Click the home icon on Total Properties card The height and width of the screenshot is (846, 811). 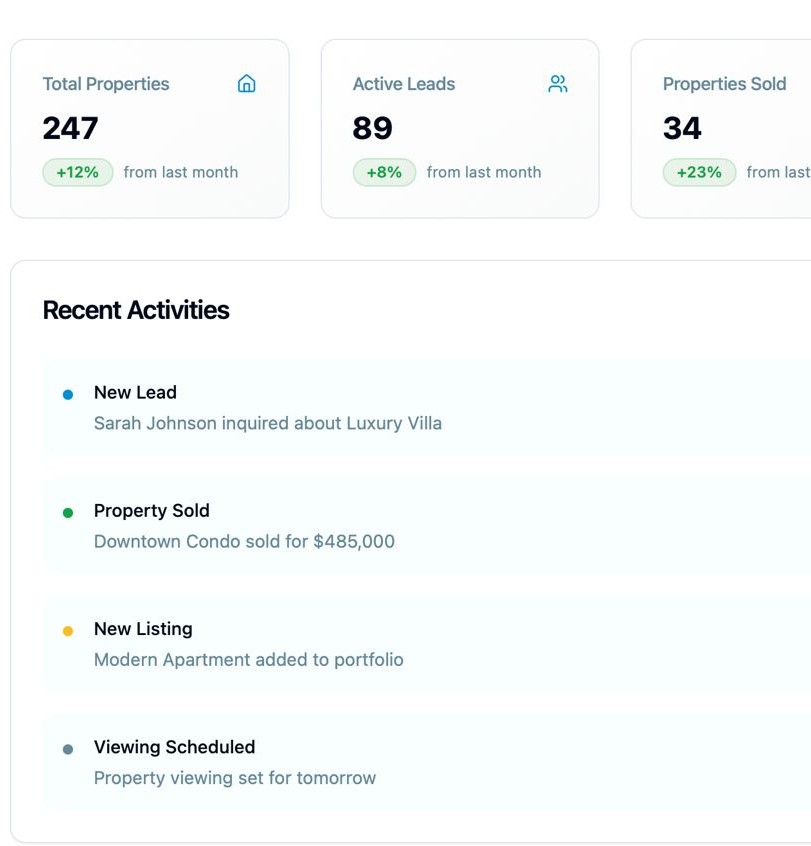[246, 84]
